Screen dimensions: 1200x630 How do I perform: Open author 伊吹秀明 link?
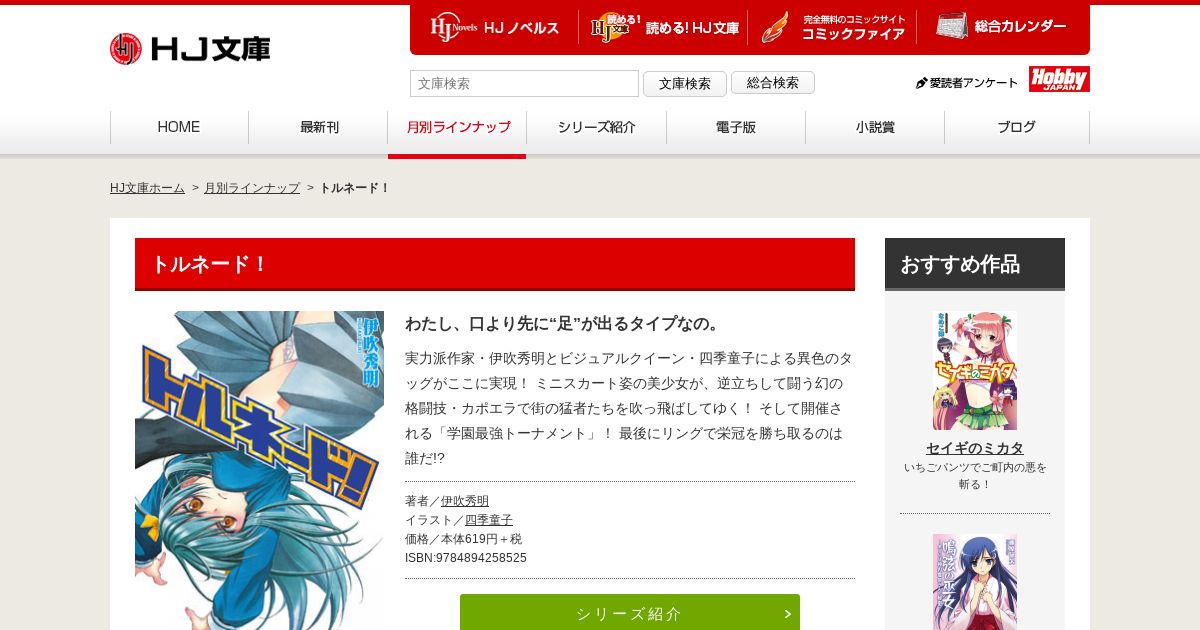click(x=465, y=501)
